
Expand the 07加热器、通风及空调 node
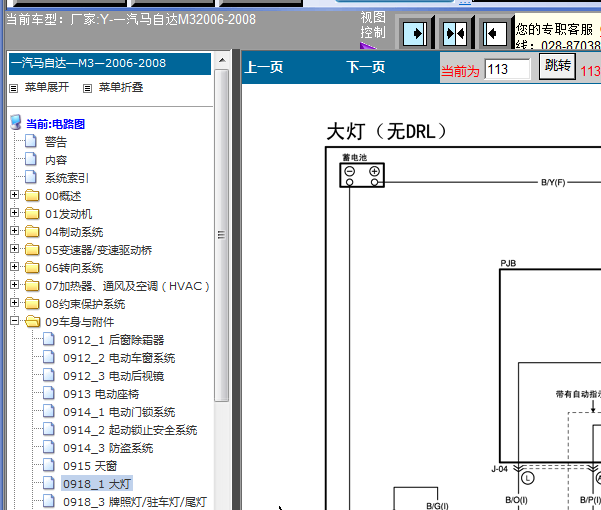(x=15, y=285)
